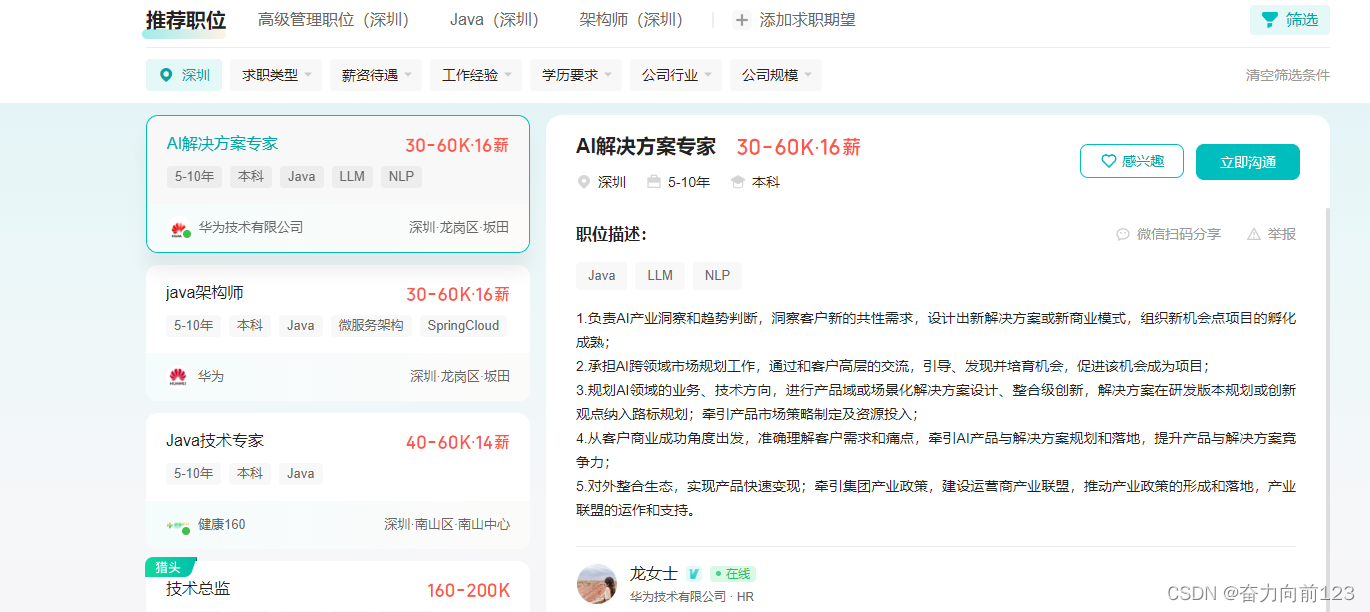This screenshot has height=612, width=1370.
Task: Click Huawei logo next to 华为技术有限公司 in job card
Action: [179, 228]
